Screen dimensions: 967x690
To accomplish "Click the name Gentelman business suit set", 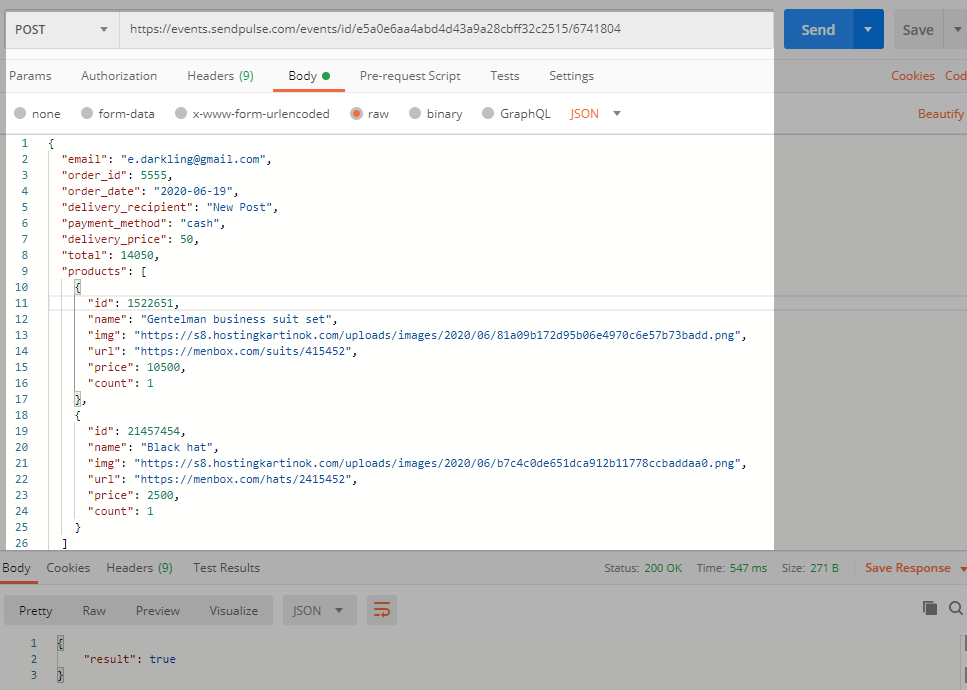I will [x=237, y=319].
